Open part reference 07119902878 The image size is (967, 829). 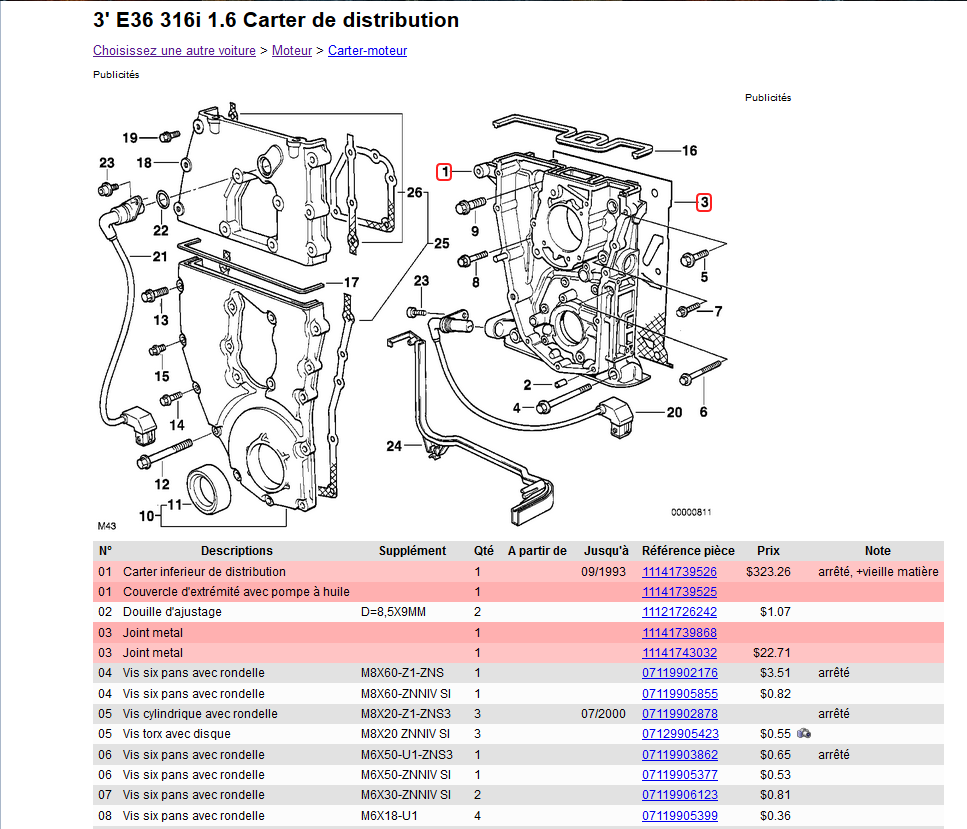(x=680, y=714)
